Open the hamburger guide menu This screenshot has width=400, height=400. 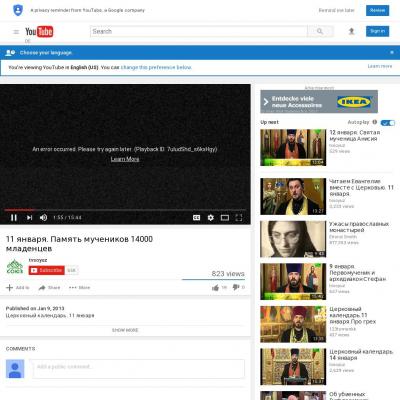(16, 32)
